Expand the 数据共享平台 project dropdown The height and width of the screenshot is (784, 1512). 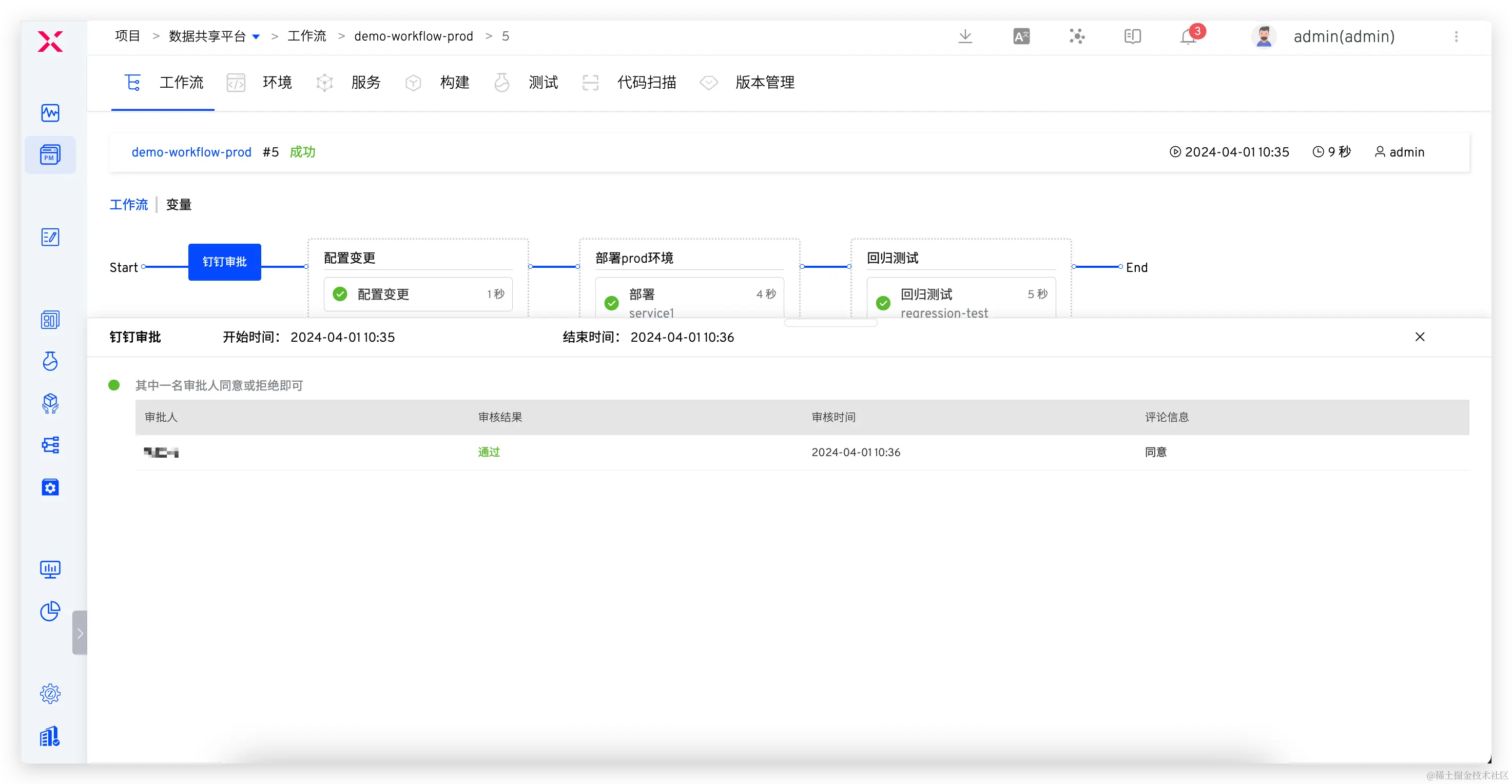pos(256,36)
